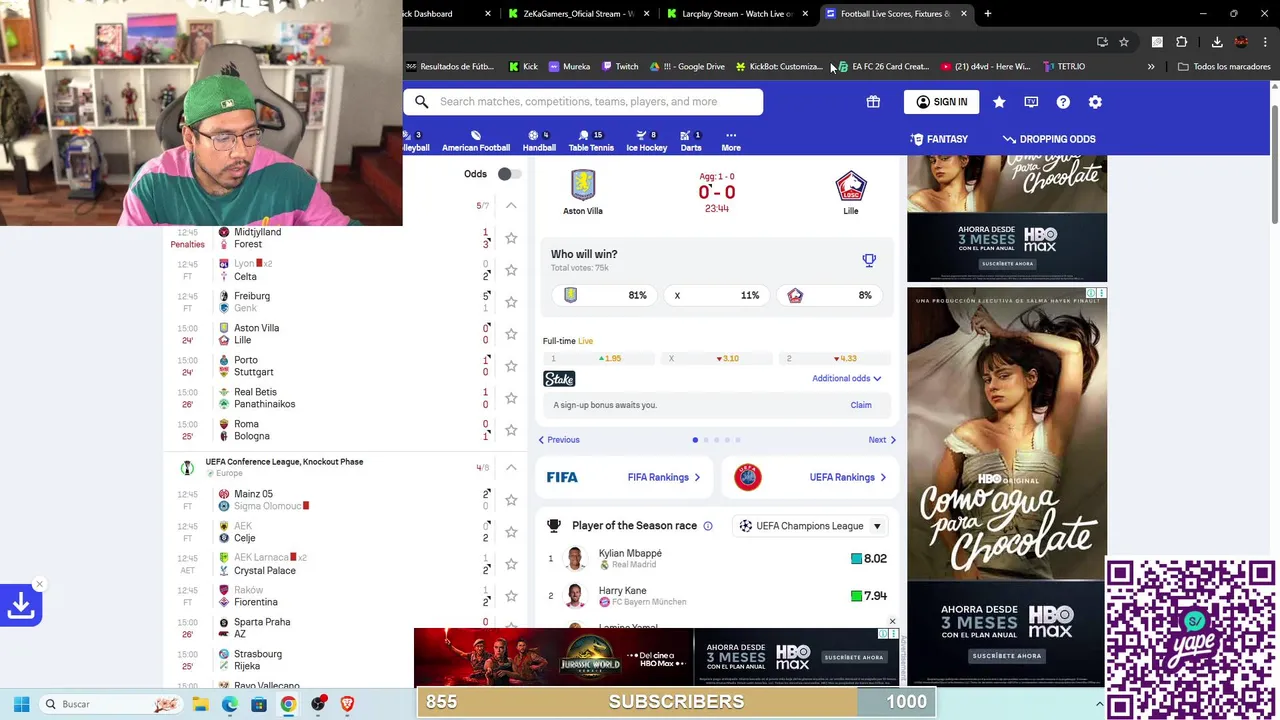Vote for Aston Villa at 81%

pos(603,295)
